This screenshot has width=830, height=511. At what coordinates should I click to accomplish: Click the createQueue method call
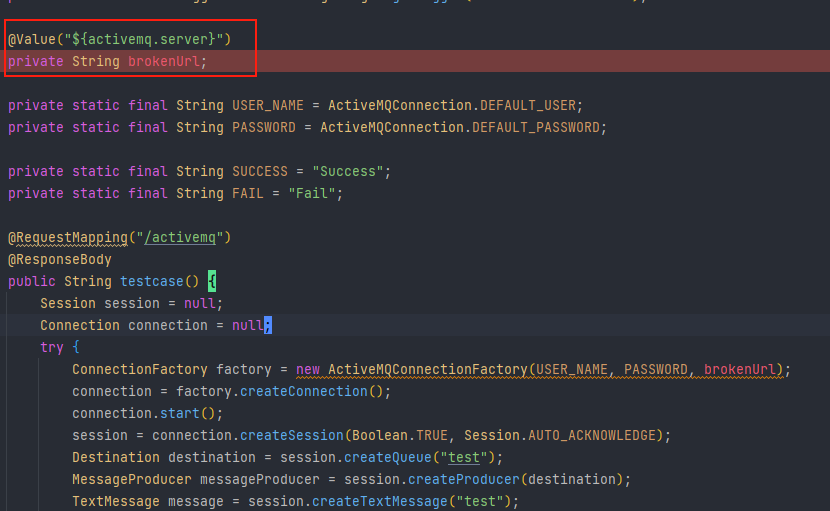pos(387,458)
